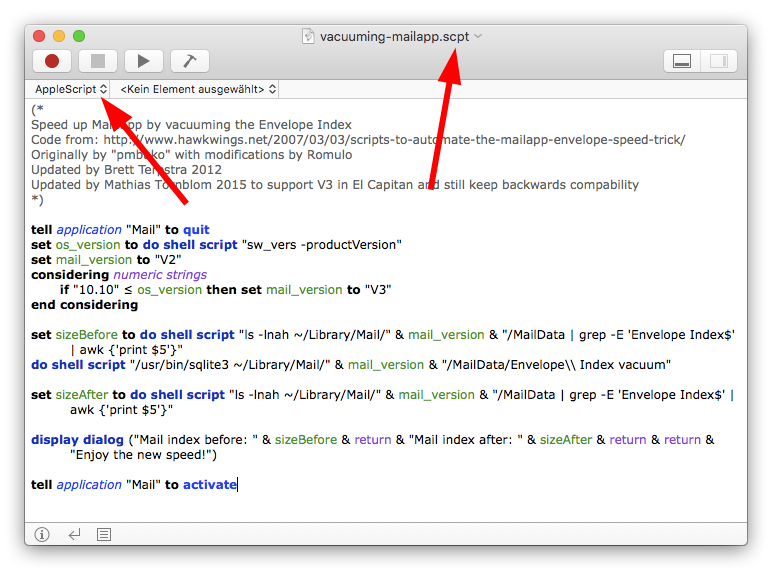This screenshot has height=570, width=772.
Task: Open the AppleScript language dropdown
Action: 70,89
